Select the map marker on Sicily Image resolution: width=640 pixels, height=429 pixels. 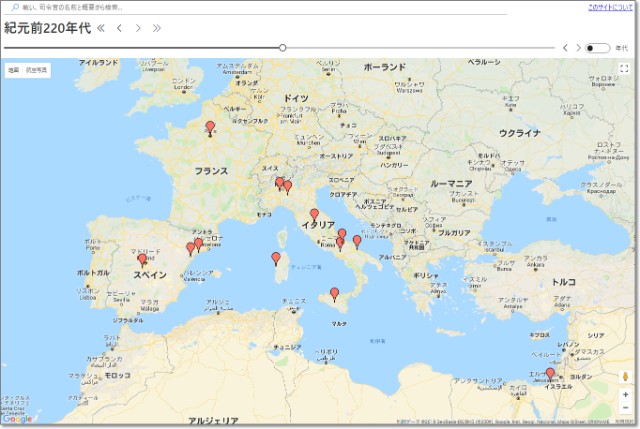335,293
